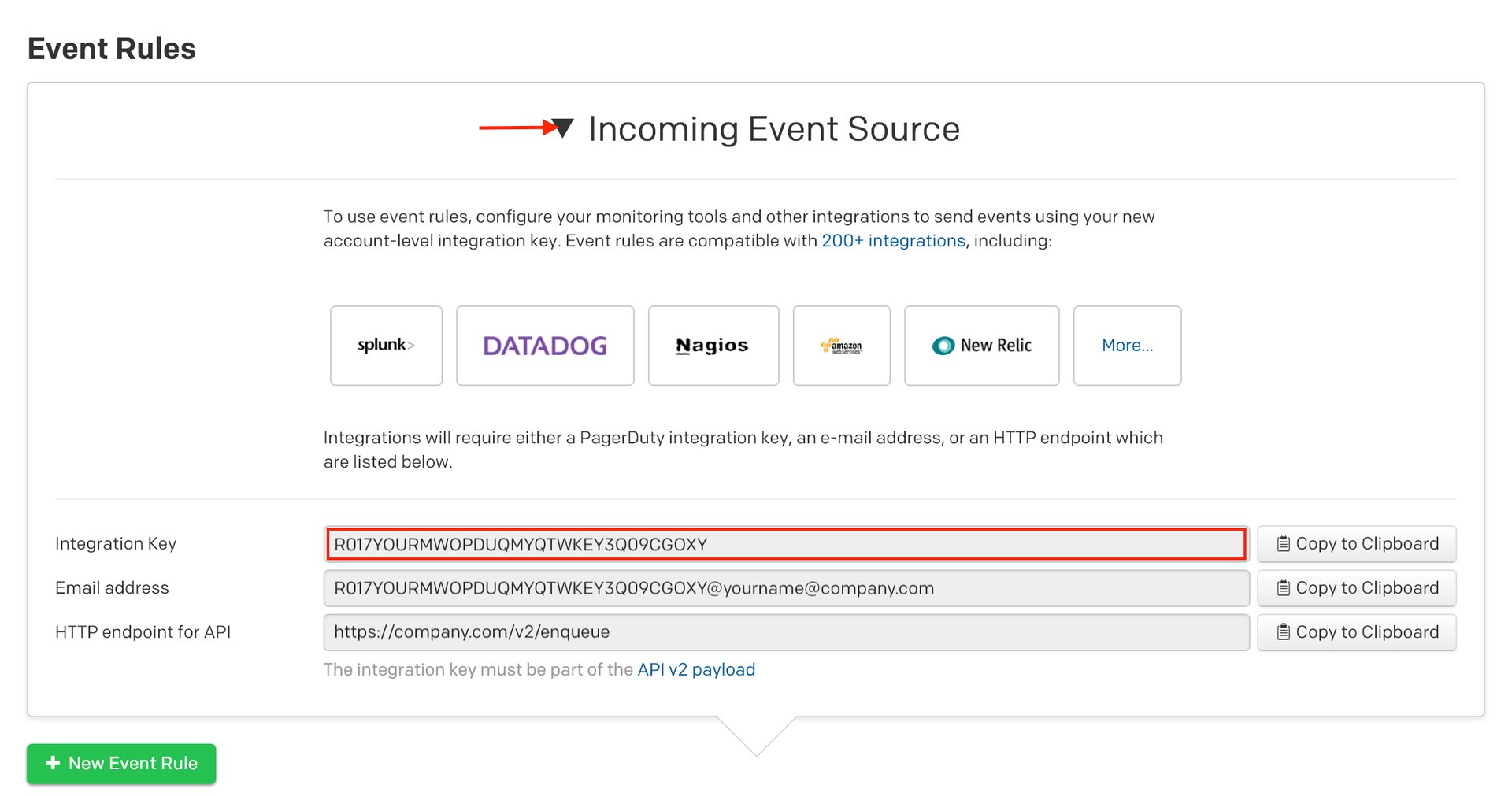The height and width of the screenshot is (796, 1512).
Task: Open the Nagios integration tile
Action: coord(713,346)
